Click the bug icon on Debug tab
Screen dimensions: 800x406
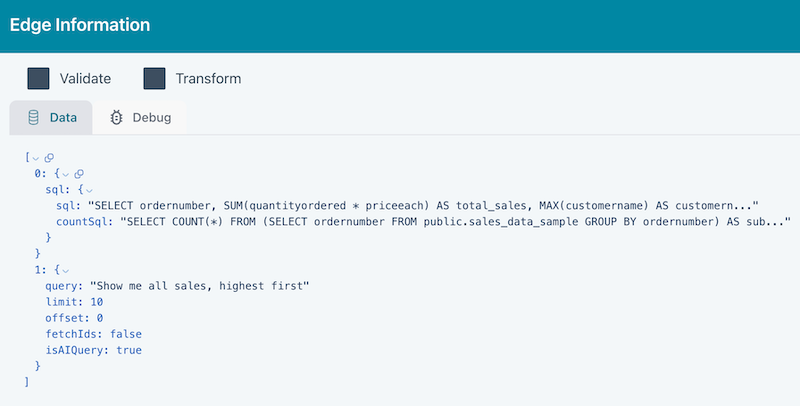pos(116,117)
